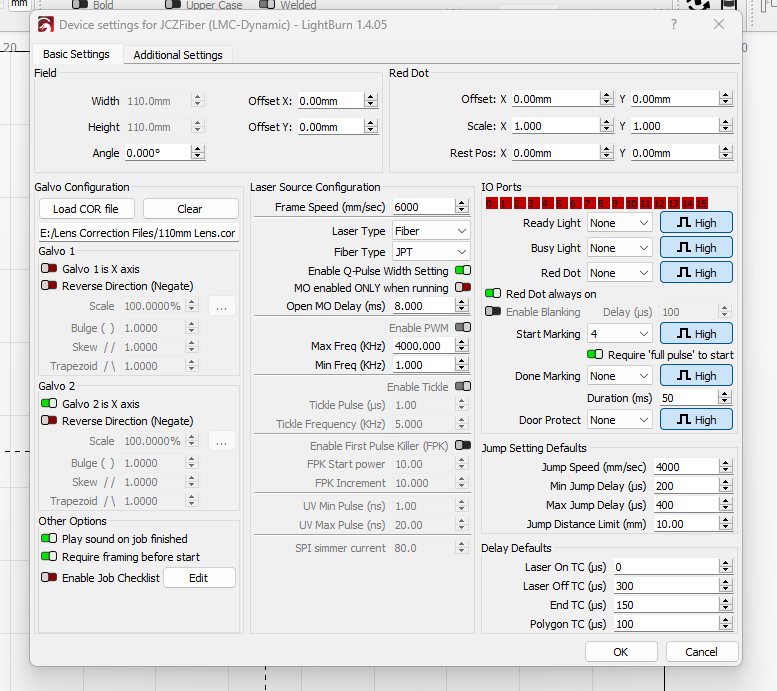Toggle MO enabled ONLY when running
Screen dimensions: 777x691
[463, 287]
